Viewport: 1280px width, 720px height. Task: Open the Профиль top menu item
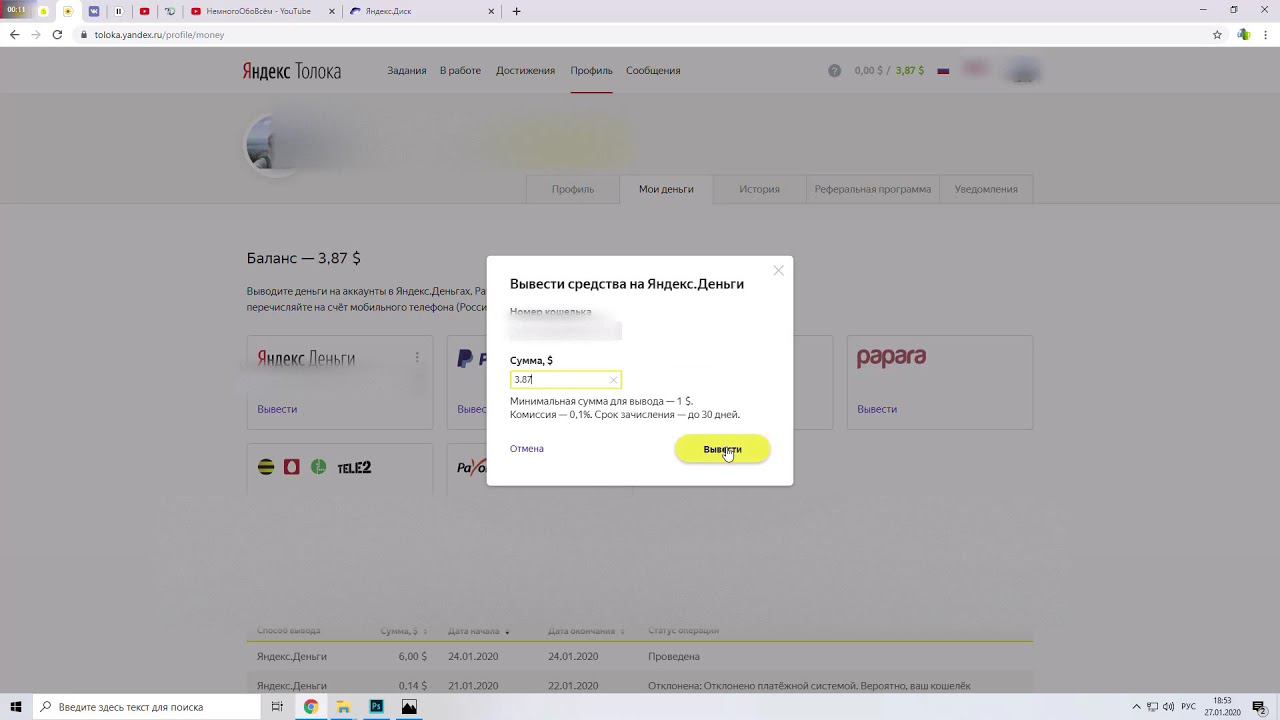tap(591, 70)
